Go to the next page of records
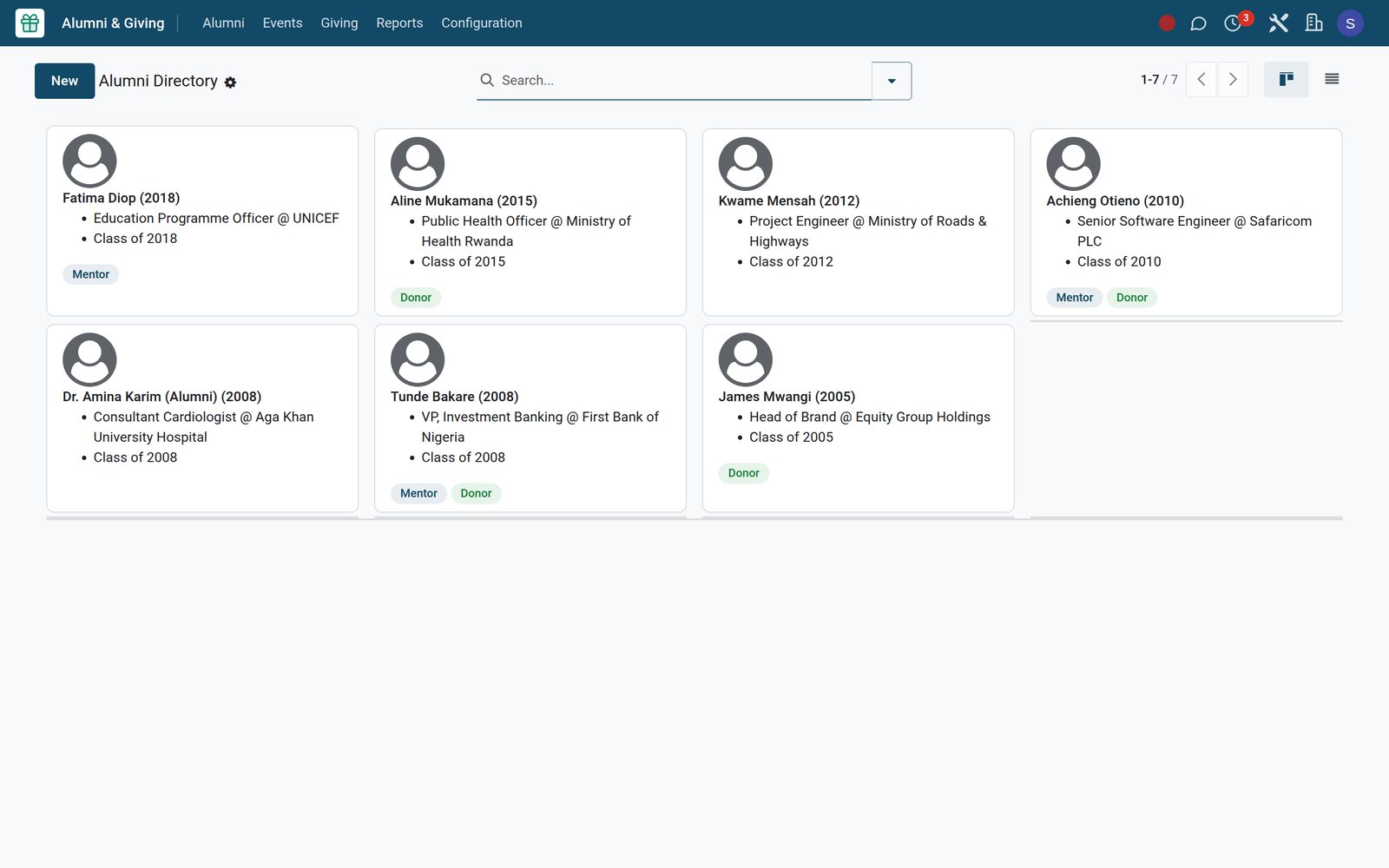Viewport: 1389px width, 868px height. [1233, 80]
